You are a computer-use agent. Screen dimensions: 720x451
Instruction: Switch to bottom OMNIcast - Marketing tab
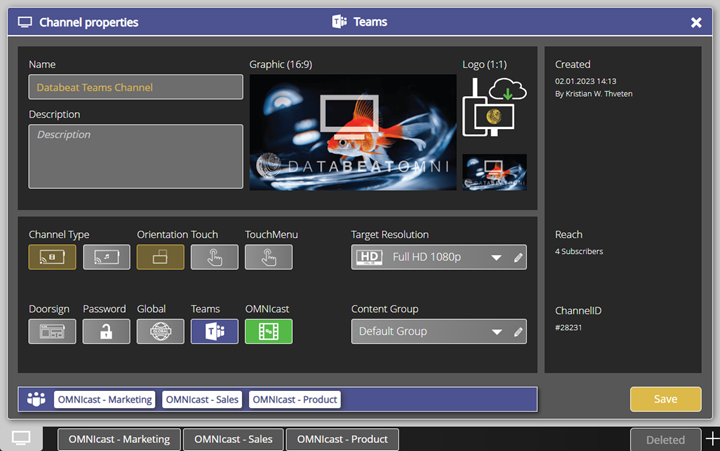click(119, 440)
